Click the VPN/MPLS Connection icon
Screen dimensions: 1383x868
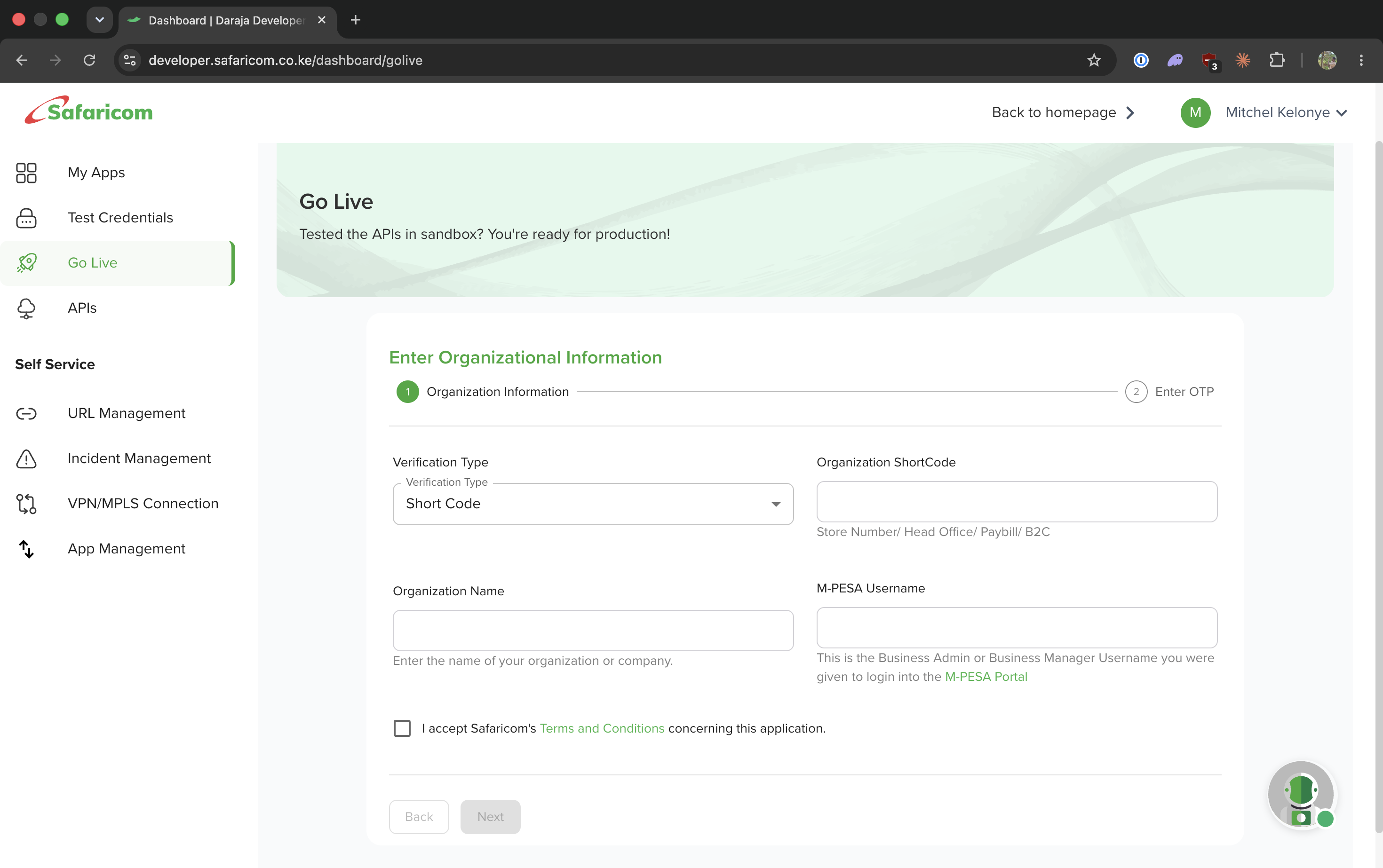pyautogui.click(x=26, y=504)
